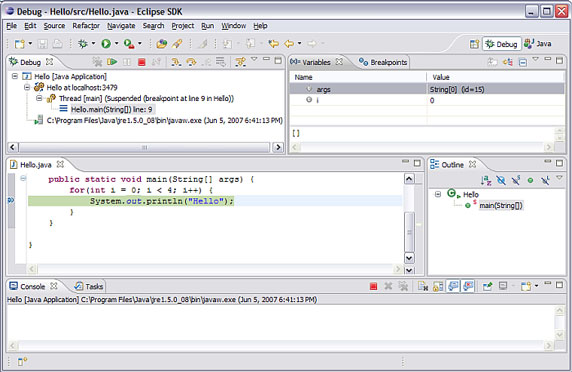
Task: Switch to the Breakpoints tab
Action: (383, 62)
